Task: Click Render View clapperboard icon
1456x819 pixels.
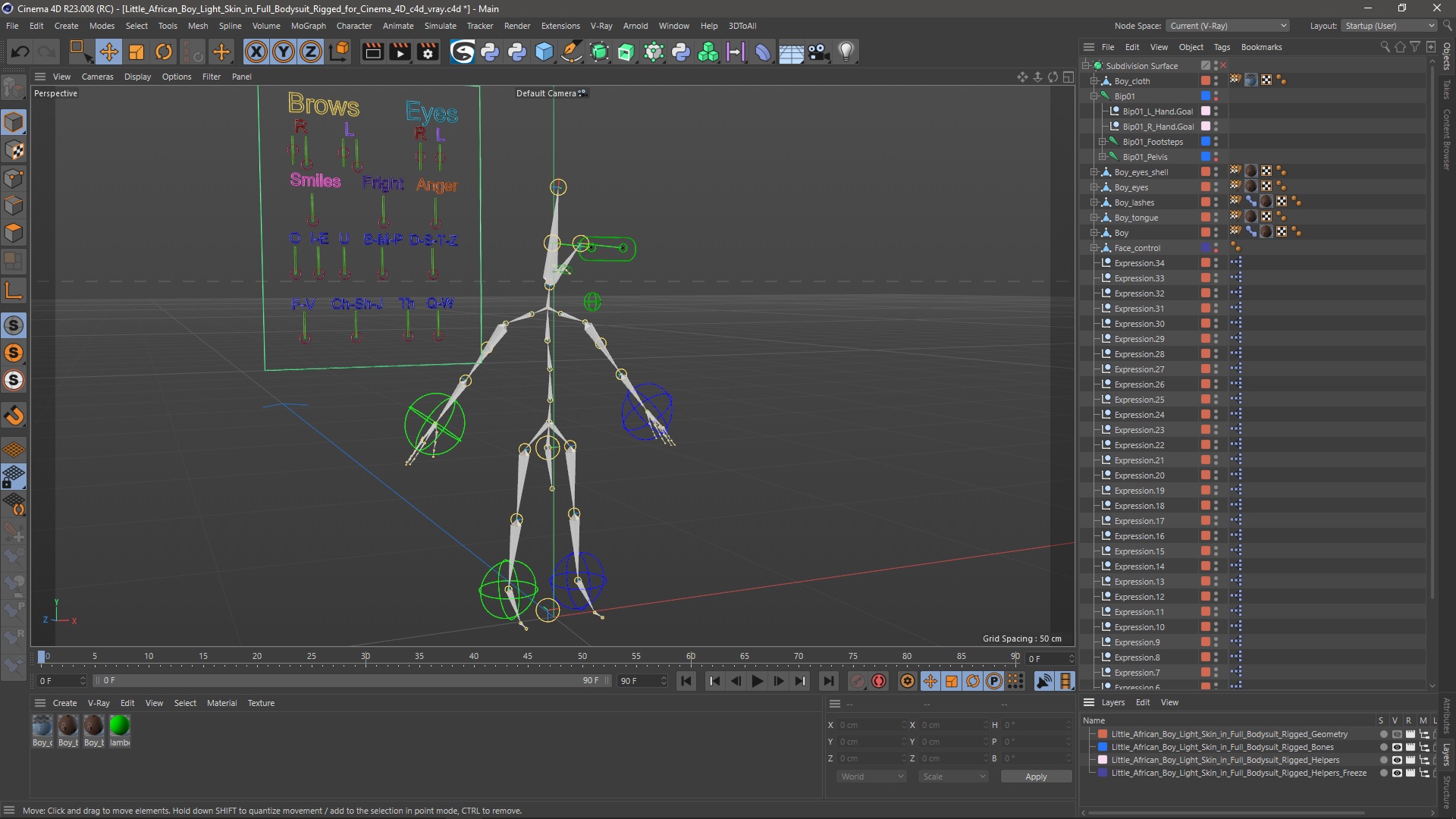Action: 372,52
